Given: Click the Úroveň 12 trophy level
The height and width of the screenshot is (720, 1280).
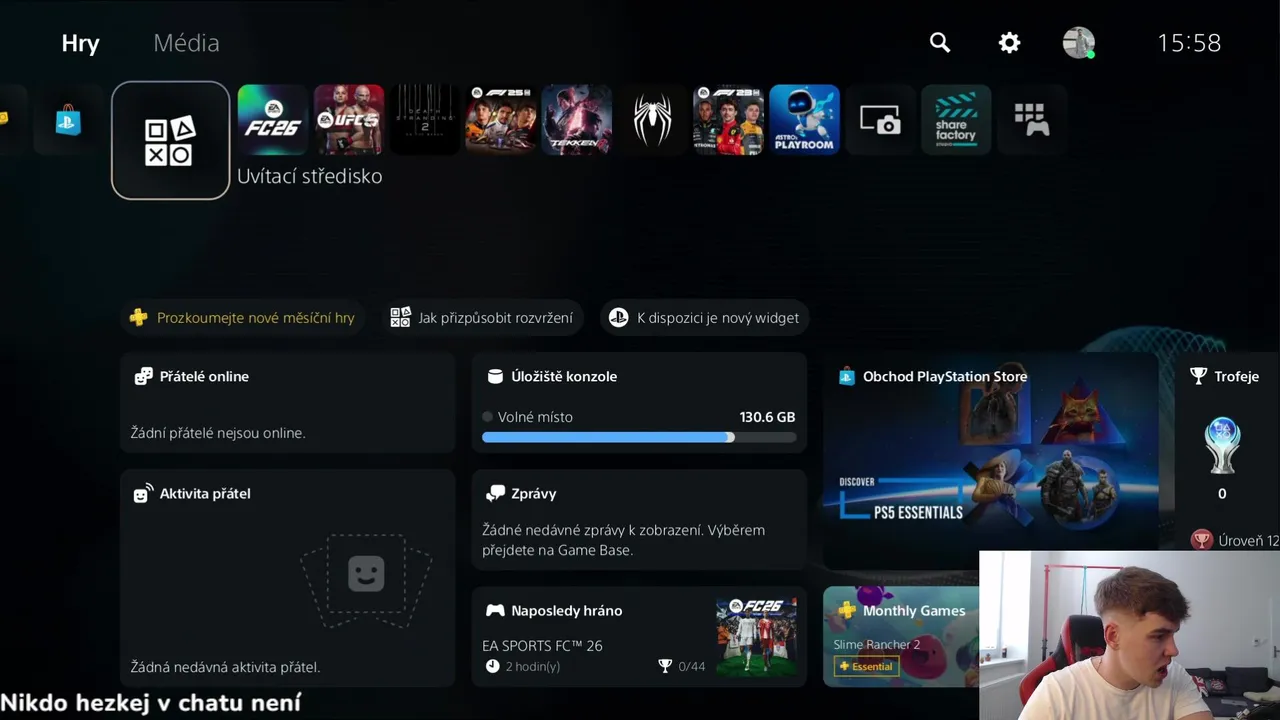Looking at the screenshot, I should pyautogui.click(x=1235, y=540).
